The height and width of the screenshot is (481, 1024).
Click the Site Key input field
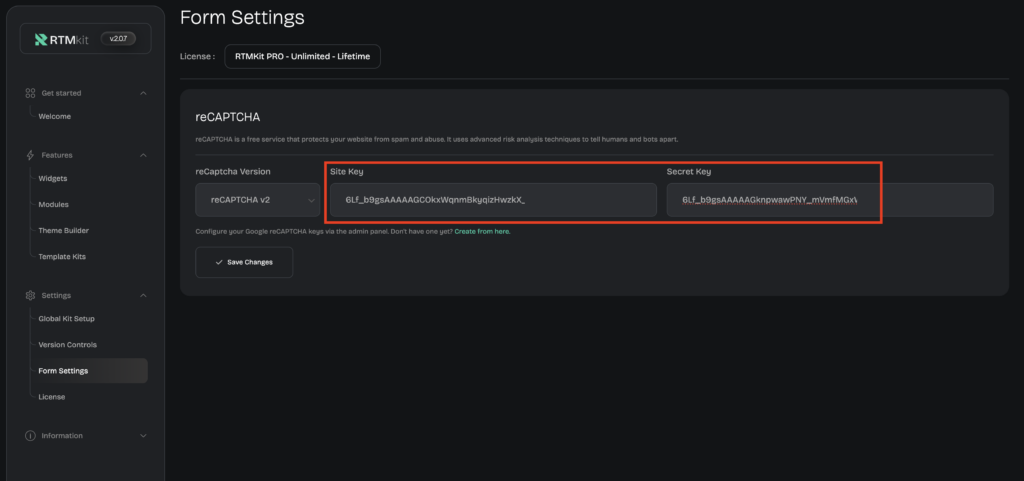pos(493,200)
